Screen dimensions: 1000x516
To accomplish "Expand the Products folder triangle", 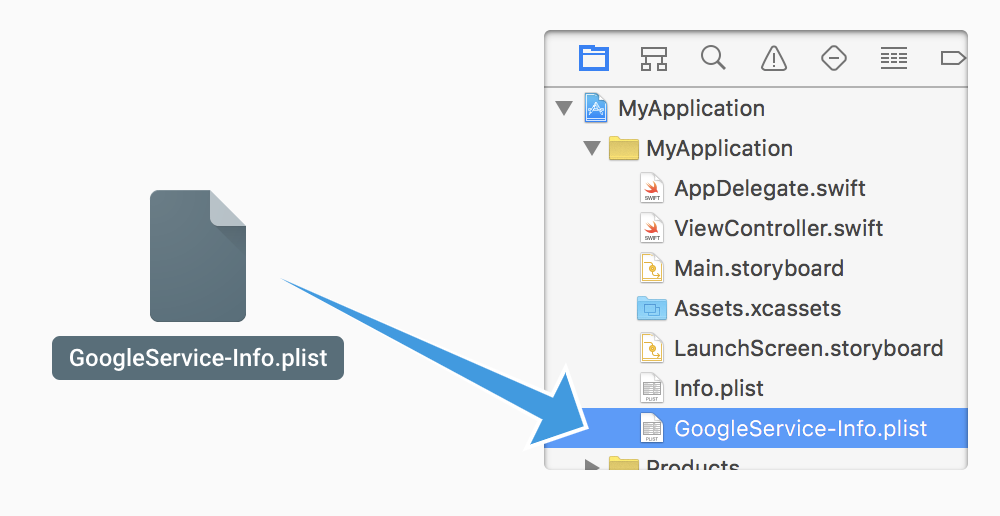I will [592, 464].
